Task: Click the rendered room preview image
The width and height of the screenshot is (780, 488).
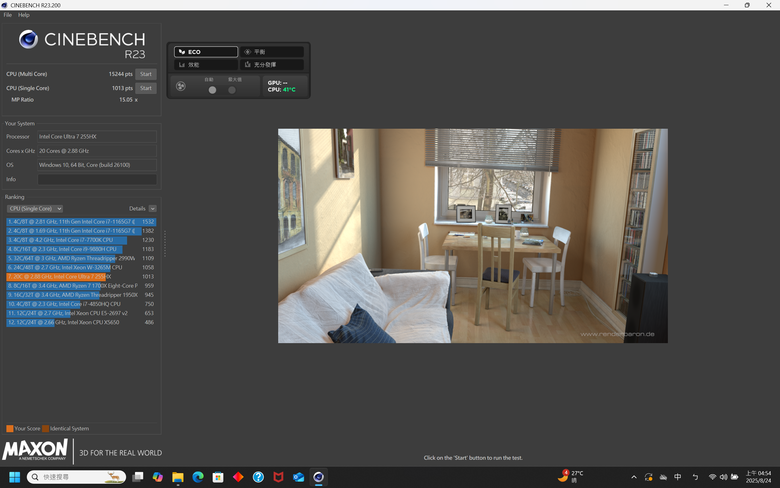Action: coord(473,236)
